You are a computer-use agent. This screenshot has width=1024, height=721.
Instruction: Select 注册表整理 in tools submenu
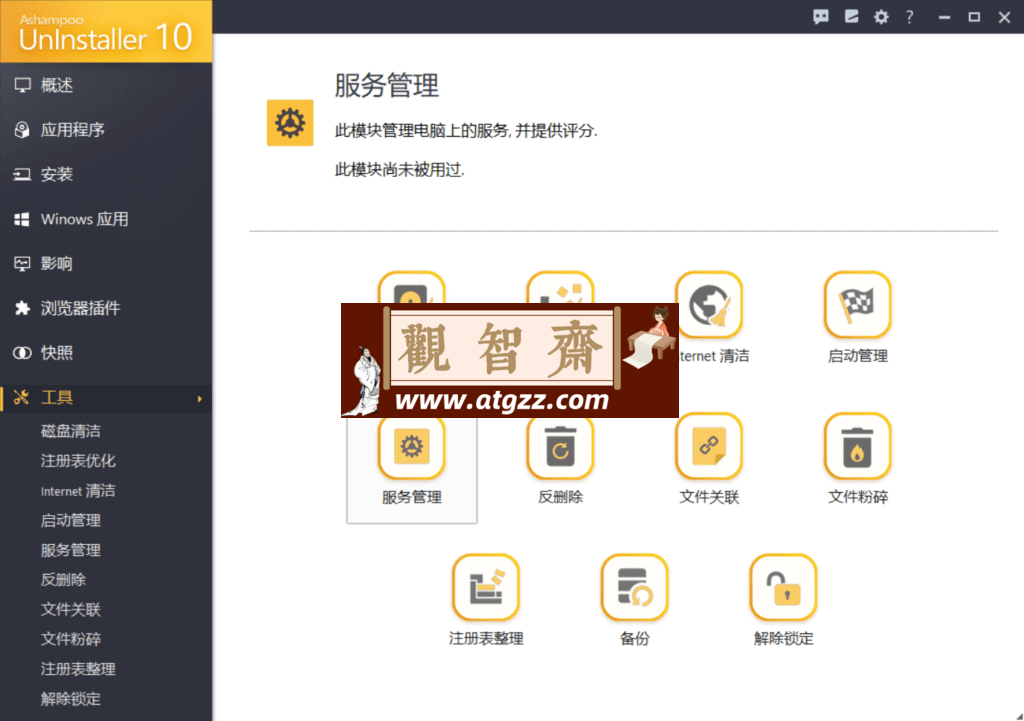tap(78, 669)
